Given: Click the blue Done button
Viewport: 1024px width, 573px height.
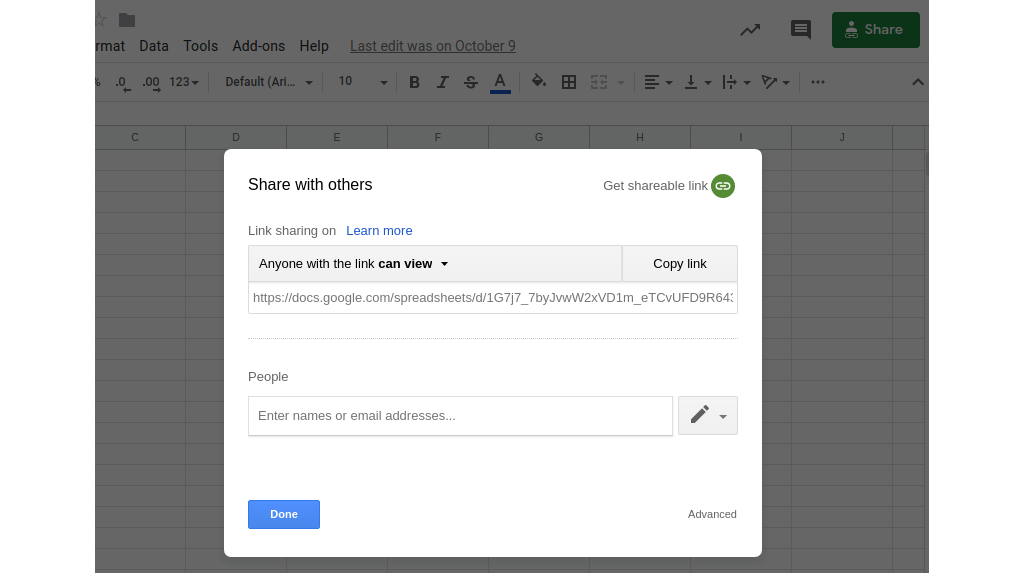Looking at the screenshot, I should pyautogui.click(x=284, y=514).
